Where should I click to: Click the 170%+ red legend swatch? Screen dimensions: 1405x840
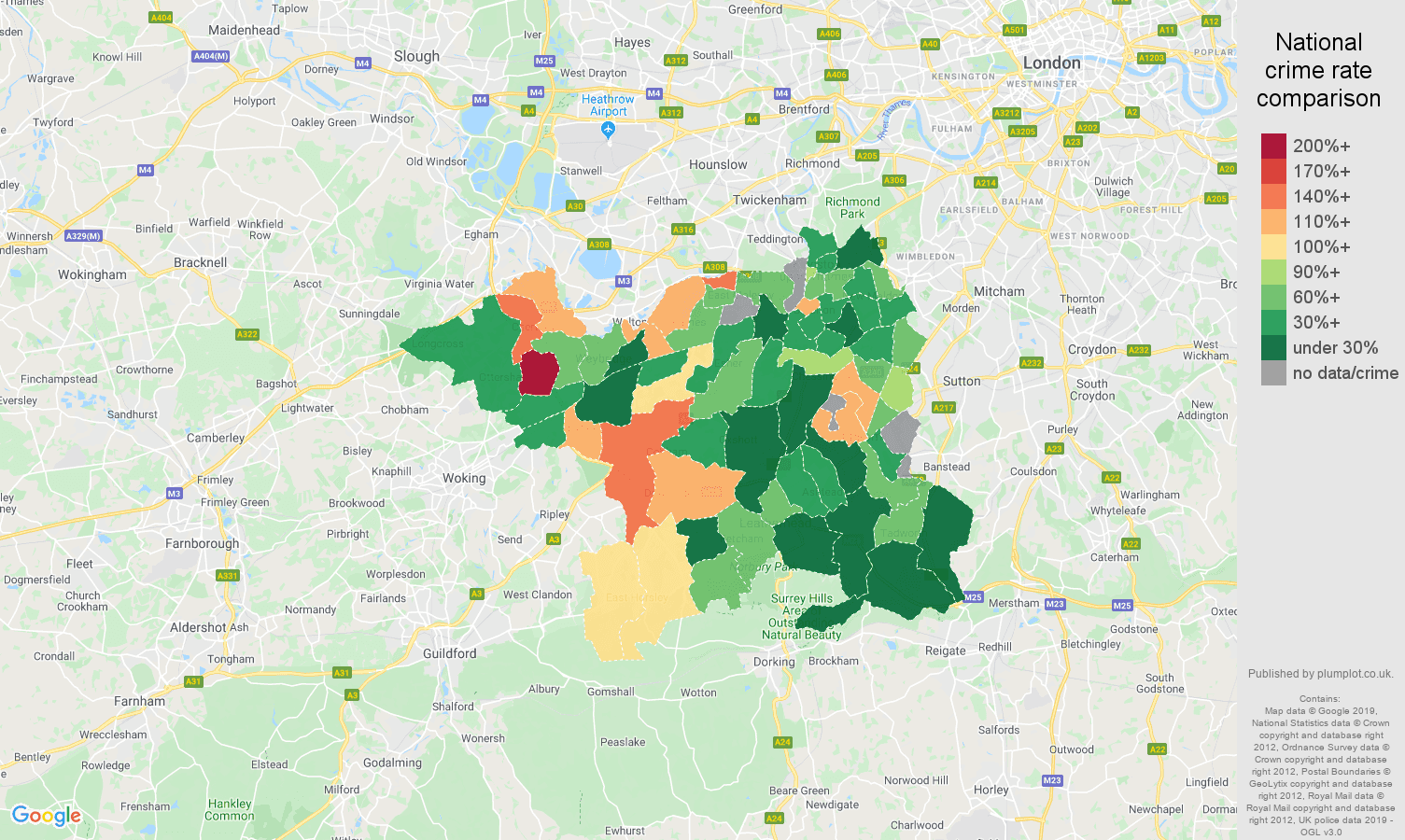pyautogui.click(x=1273, y=172)
